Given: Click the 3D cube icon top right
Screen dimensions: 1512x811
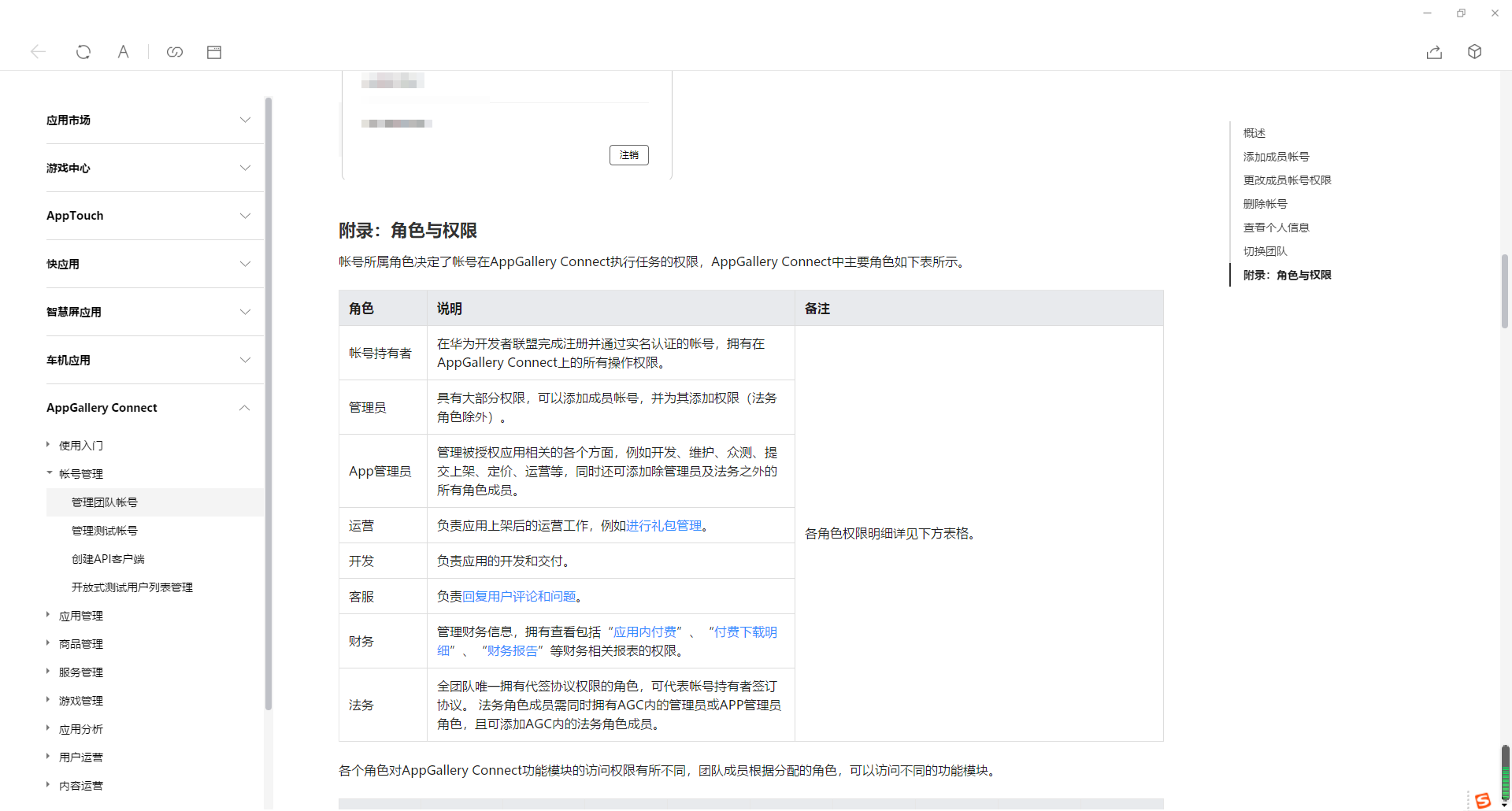Looking at the screenshot, I should (1475, 51).
